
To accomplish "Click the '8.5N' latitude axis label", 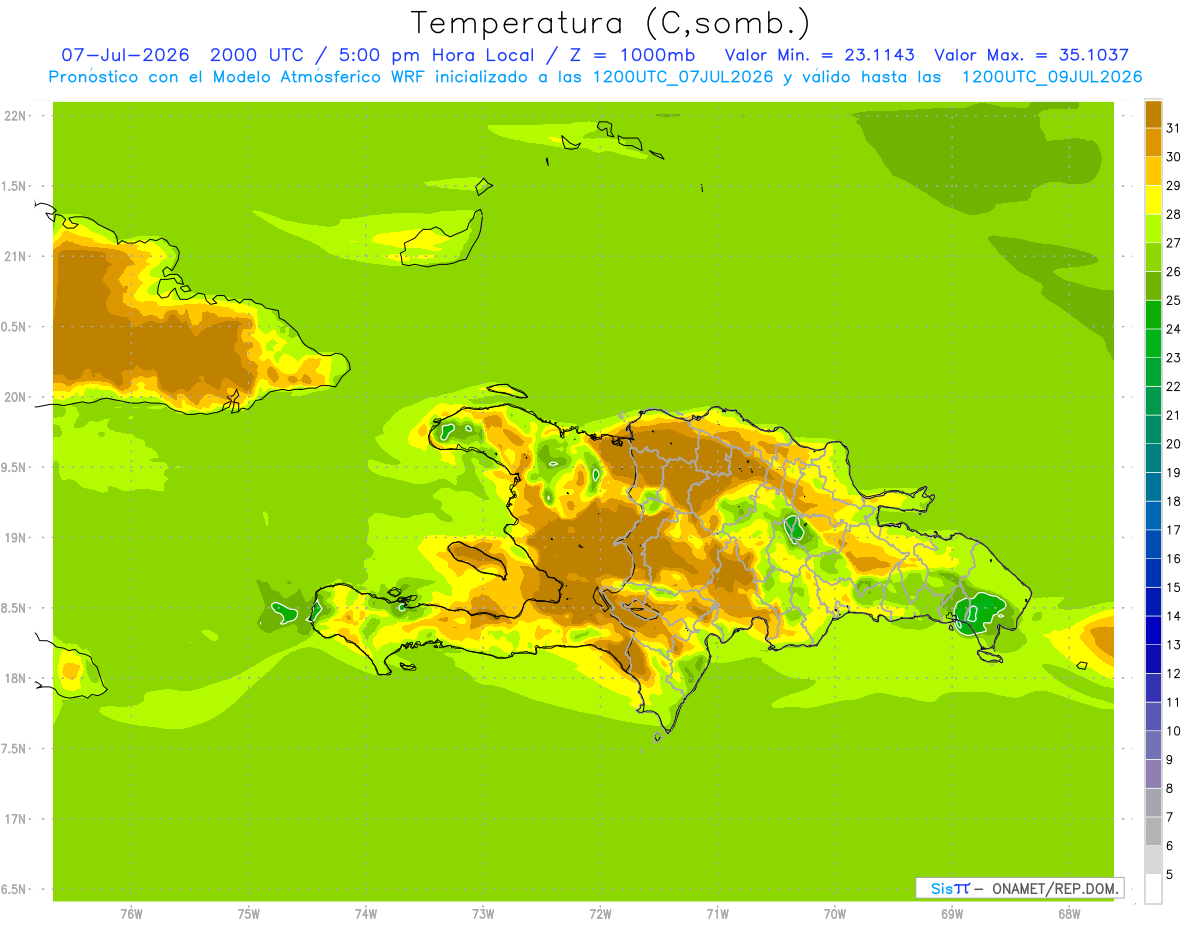I will (14, 608).
